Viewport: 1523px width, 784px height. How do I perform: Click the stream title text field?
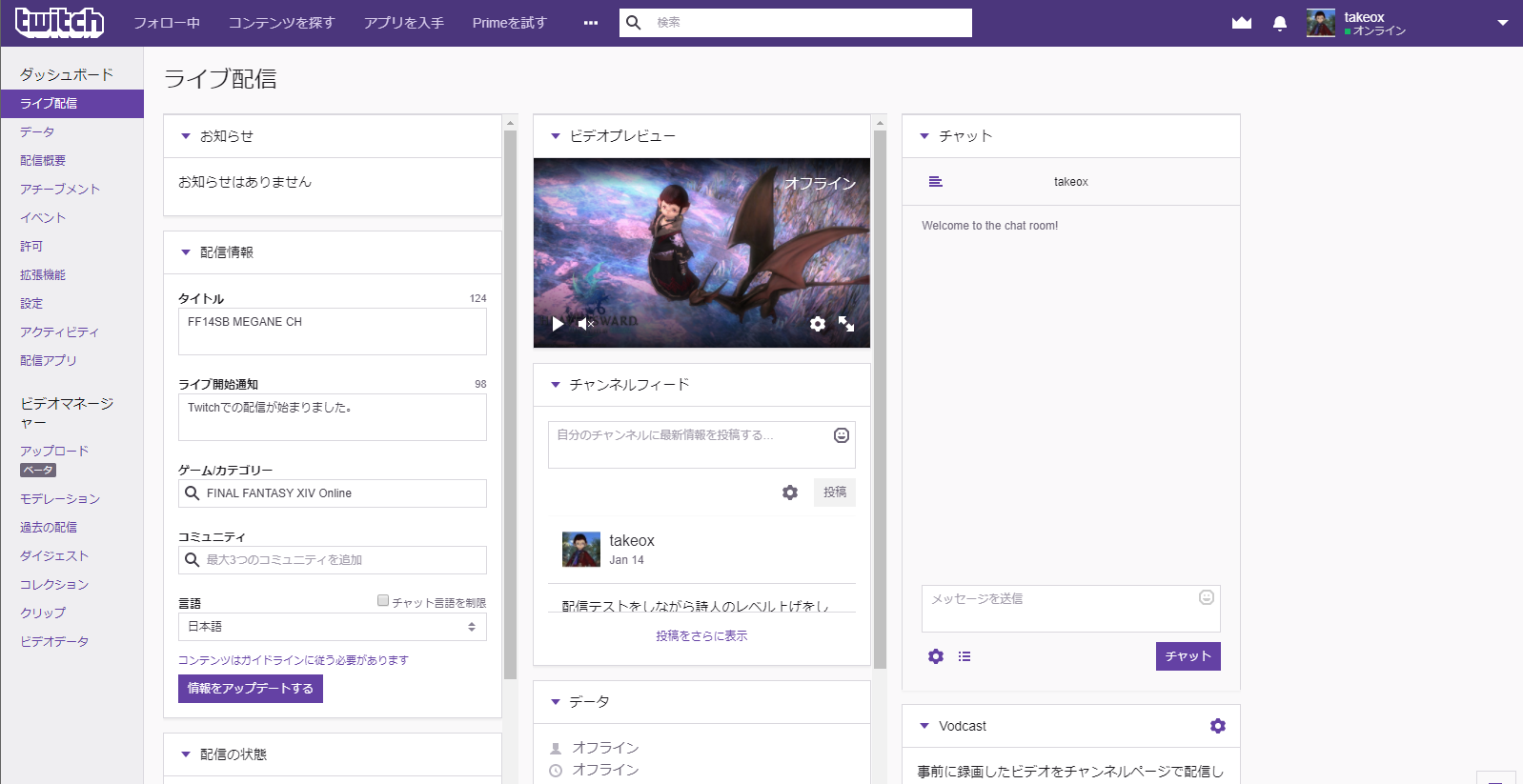[333, 332]
